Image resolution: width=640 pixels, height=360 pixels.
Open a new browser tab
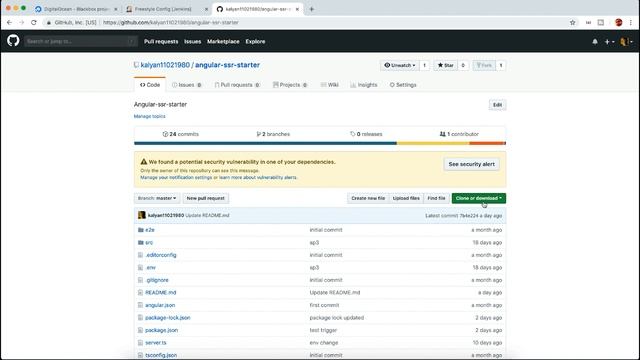[x=311, y=9]
